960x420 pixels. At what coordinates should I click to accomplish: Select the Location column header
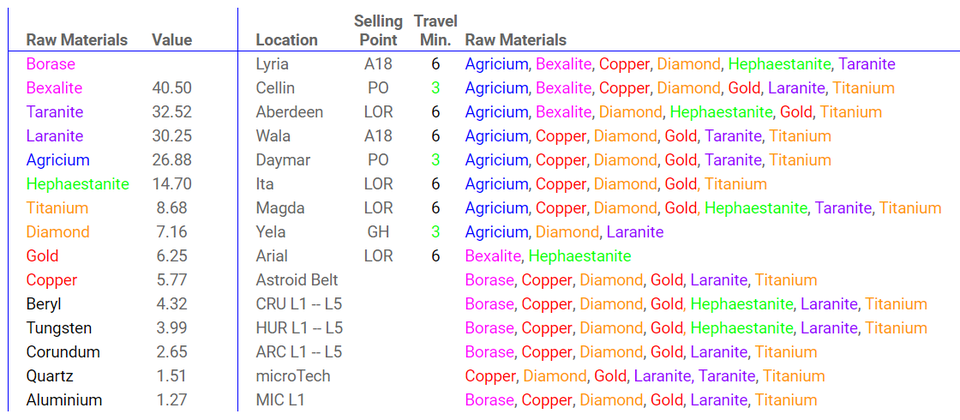pos(286,40)
